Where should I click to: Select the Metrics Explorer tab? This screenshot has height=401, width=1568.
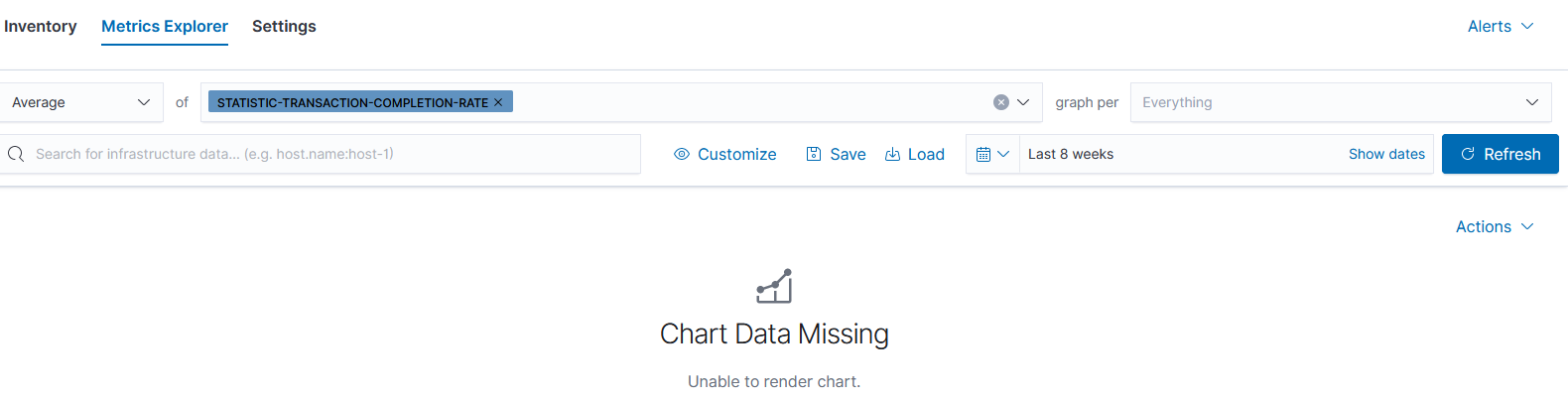(165, 26)
